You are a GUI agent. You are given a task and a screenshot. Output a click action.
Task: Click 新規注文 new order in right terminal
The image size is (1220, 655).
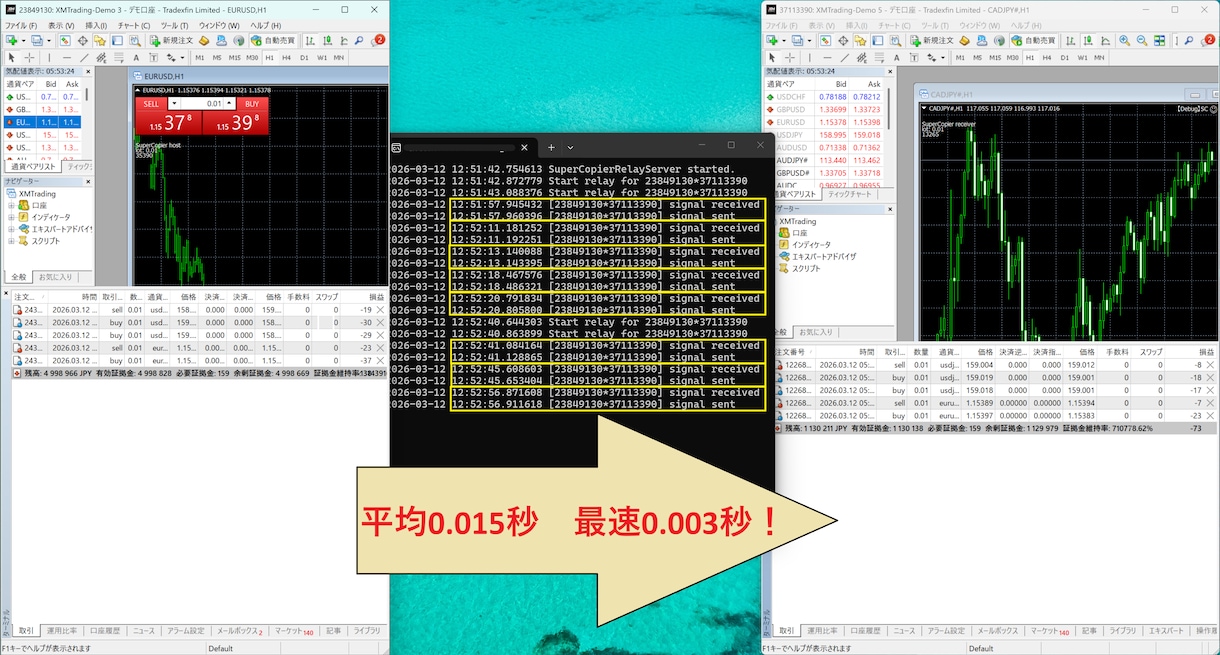[x=932, y=41]
